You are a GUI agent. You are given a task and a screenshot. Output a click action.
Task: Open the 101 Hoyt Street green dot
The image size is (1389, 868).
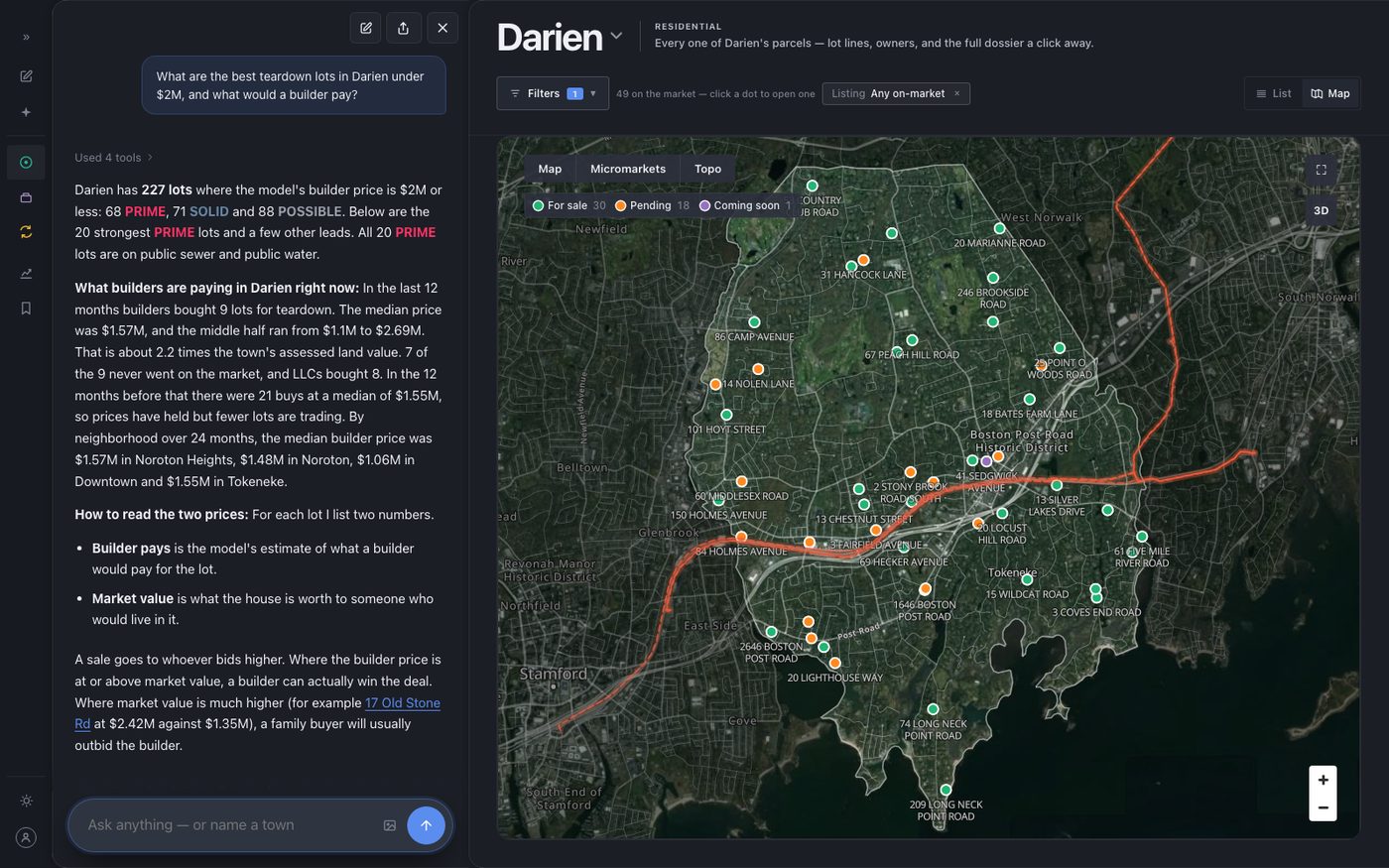click(726, 415)
